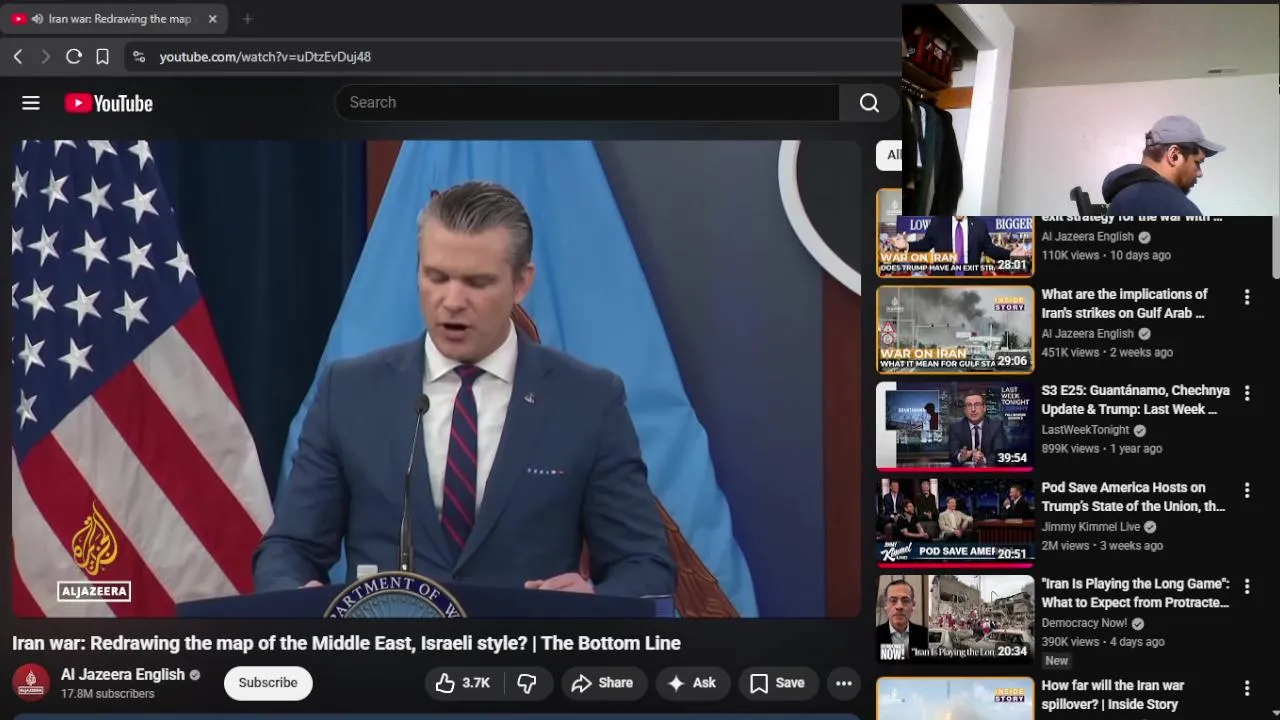Open the Democracy Now! channel link
The width and height of the screenshot is (1280, 720).
click(1084, 622)
